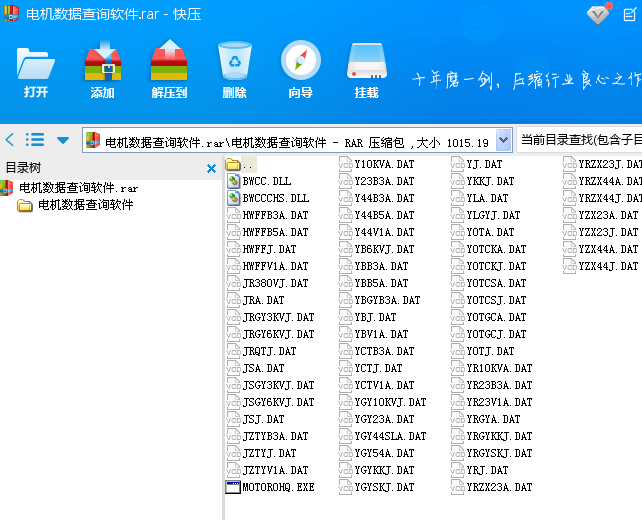Select file HWFFV1A.DAT
Image resolution: width=642 pixels, height=520 pixels.
click(267, 266)
